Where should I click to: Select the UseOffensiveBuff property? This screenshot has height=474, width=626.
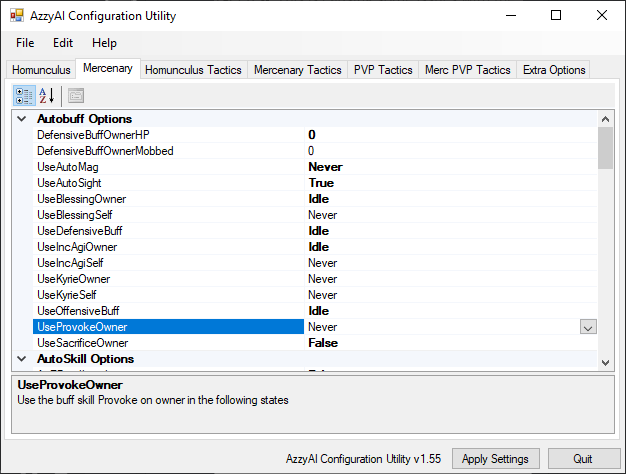click(168, 311)
